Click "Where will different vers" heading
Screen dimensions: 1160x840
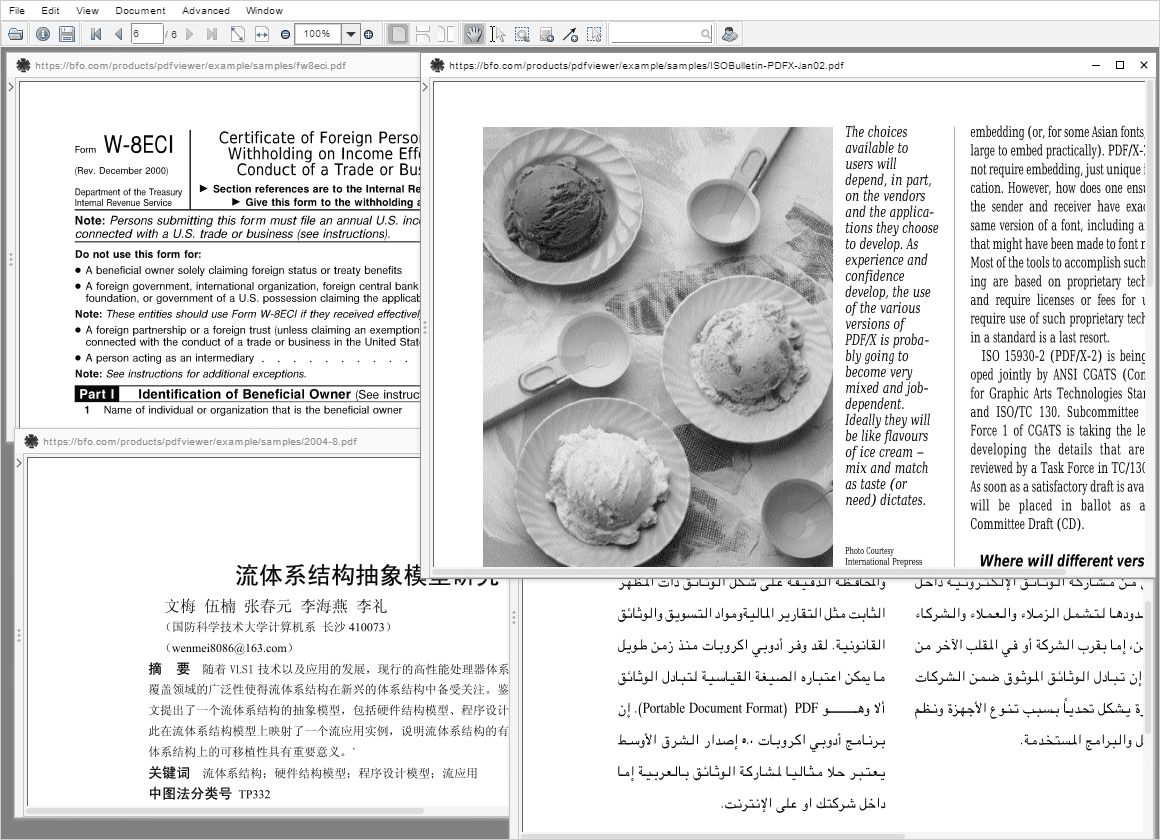(1061, 560)
